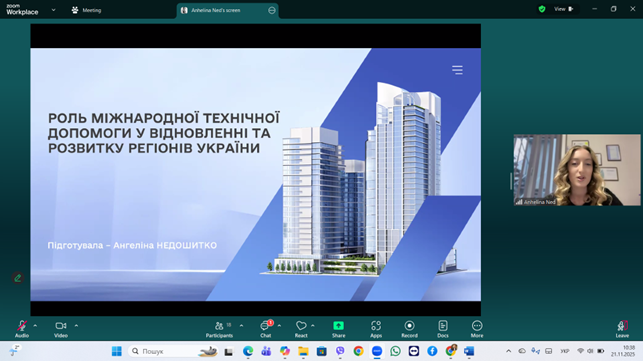
Task: Open File Explorer from the taskbar
Action: click(x=303, y=351)
